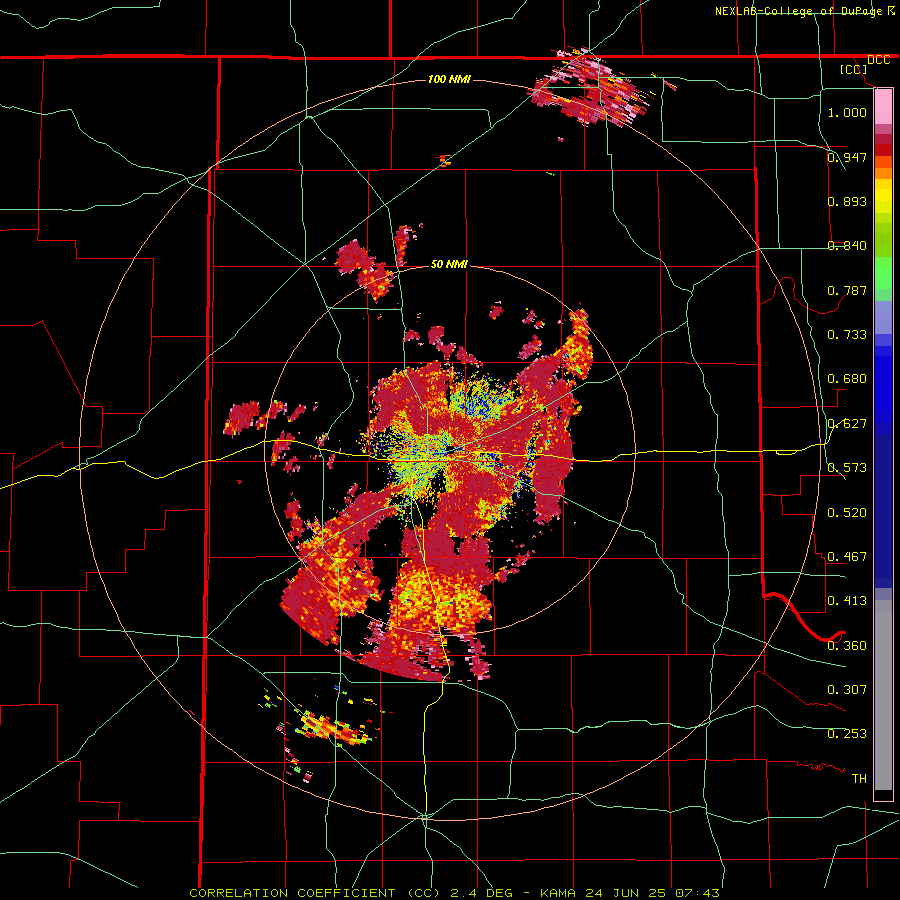Image resolution: width=900 pixels, height=900 pixels.
Task: Select legend value 0.573
Action: tap(847, 467)
